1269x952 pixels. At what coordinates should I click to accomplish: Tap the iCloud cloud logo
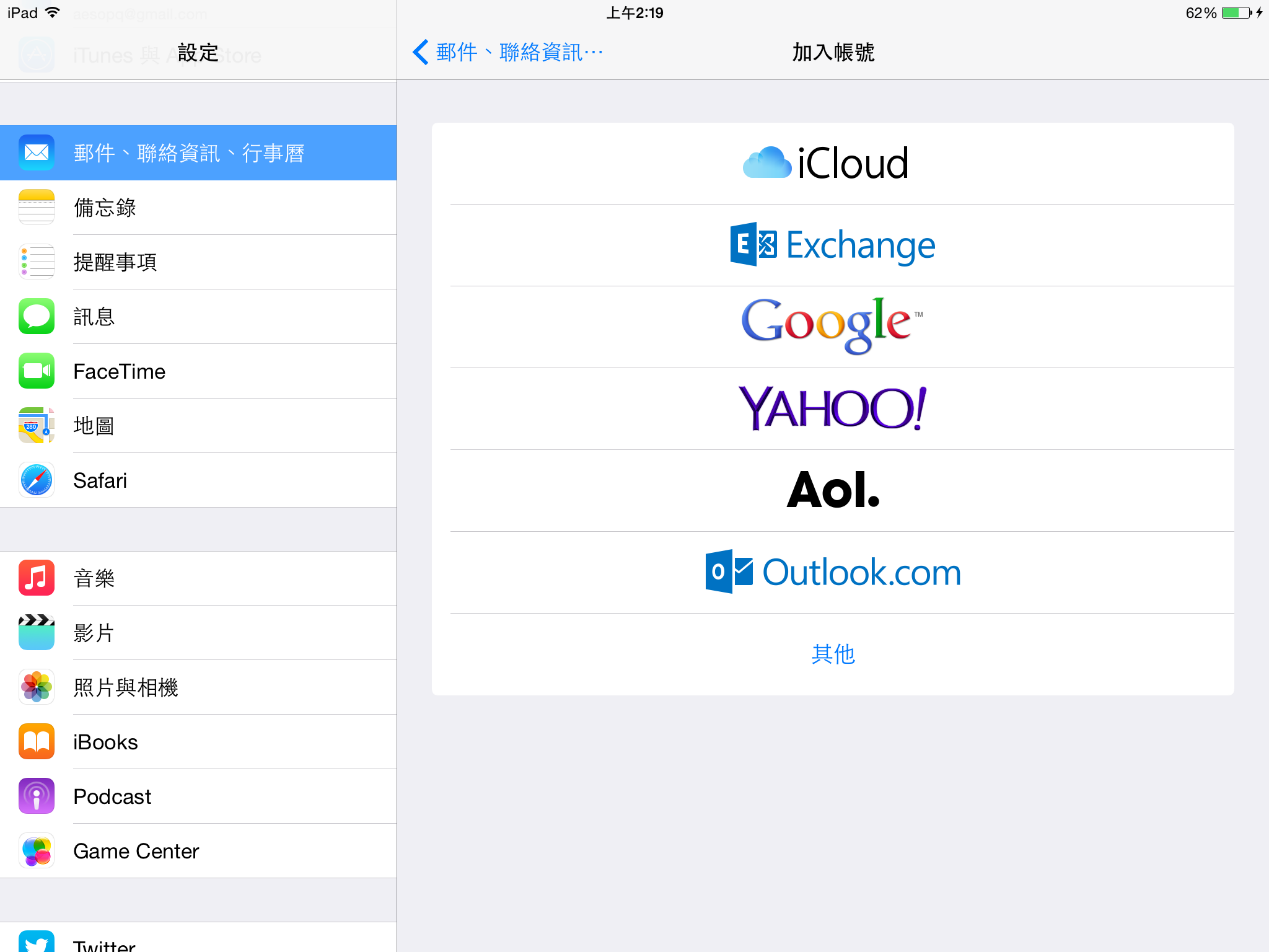(767, 163)
